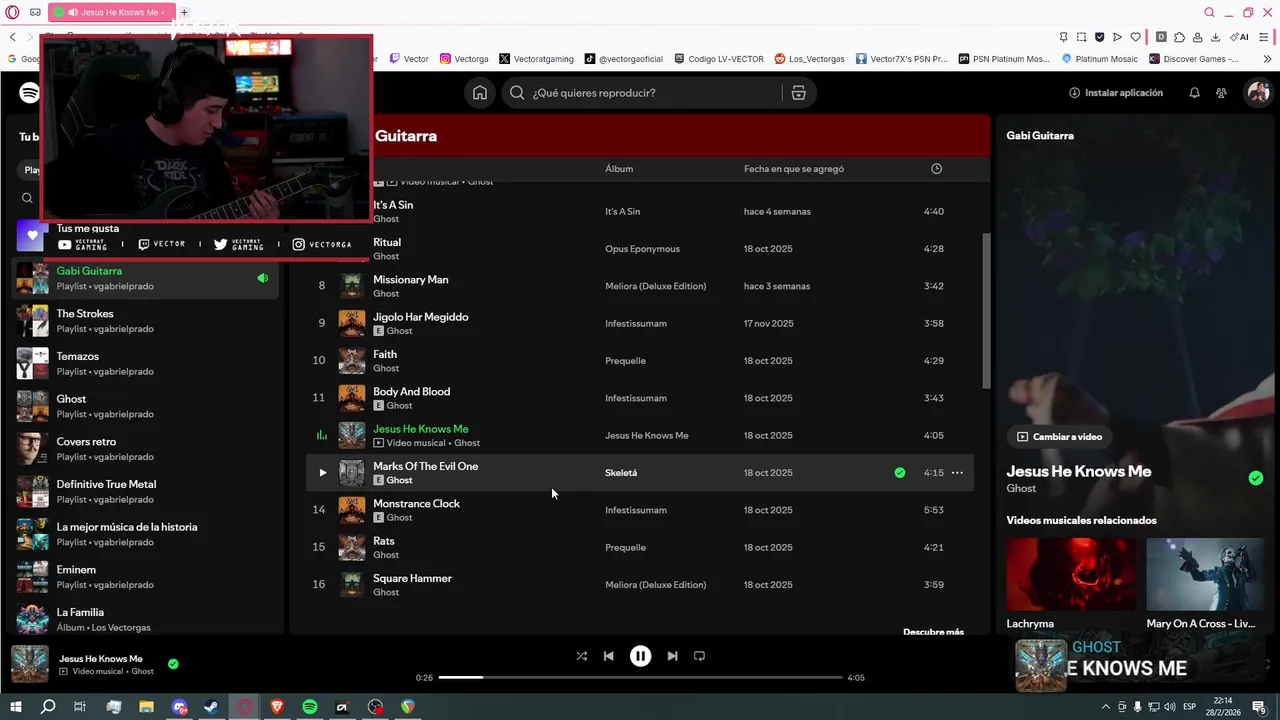Open Covers retro playlist
The width and height of the screenshot is (1280, 720).
145,449
